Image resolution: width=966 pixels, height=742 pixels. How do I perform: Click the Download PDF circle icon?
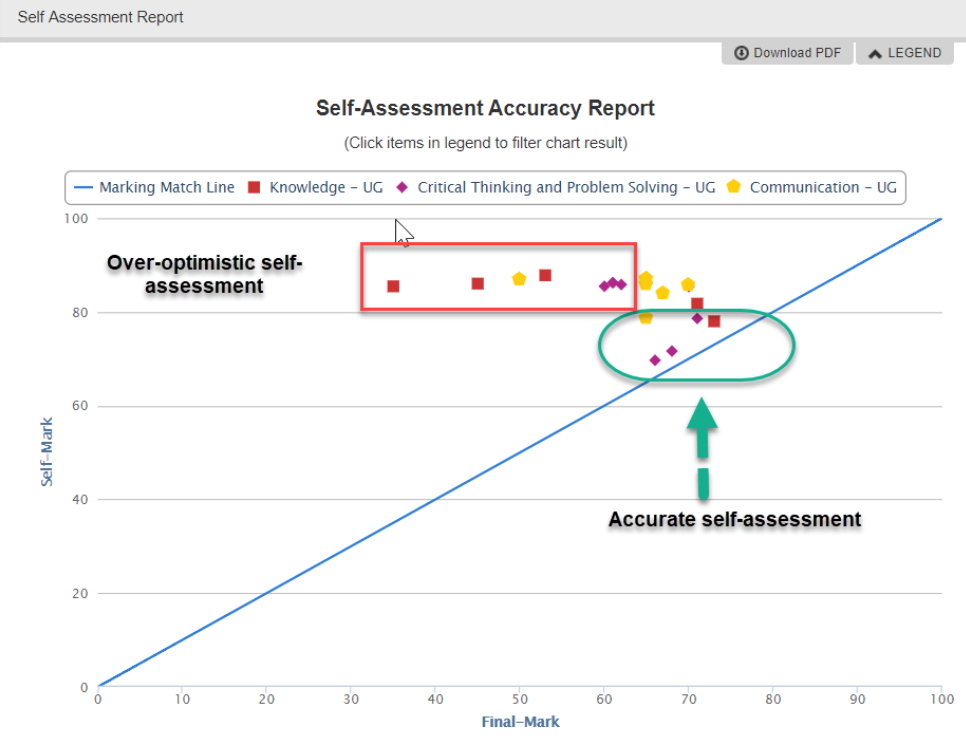click(741, 52)
